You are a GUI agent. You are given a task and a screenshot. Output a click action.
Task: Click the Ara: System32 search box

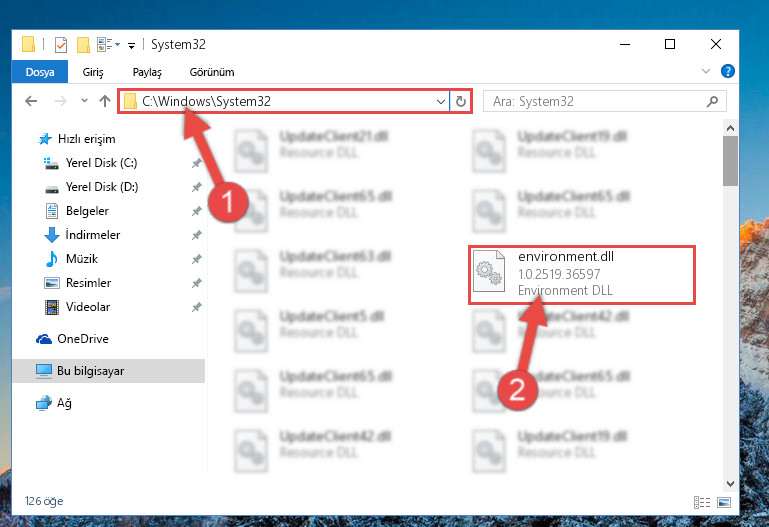point(605,101)
